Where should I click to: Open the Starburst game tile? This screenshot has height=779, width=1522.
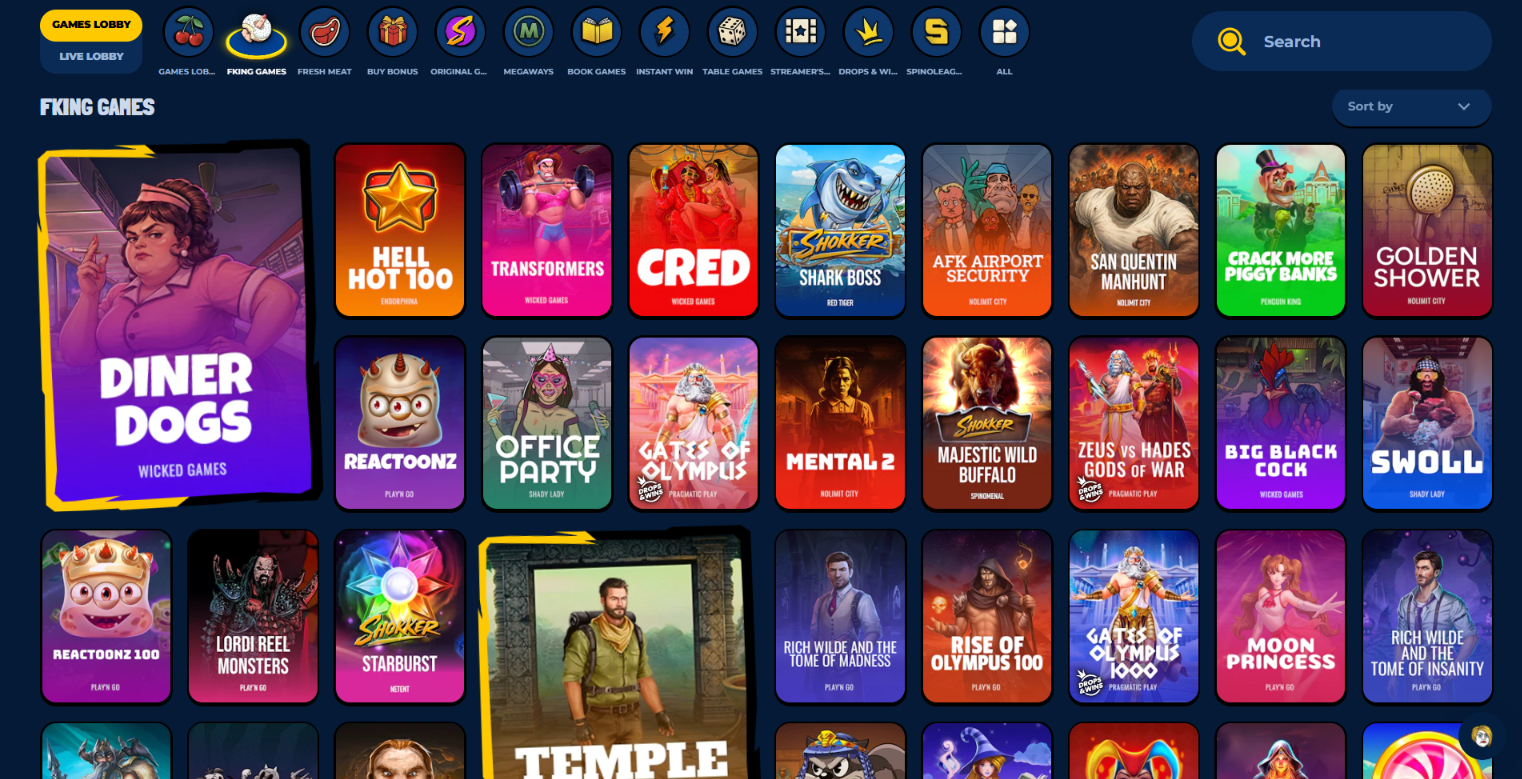point(400,616)
